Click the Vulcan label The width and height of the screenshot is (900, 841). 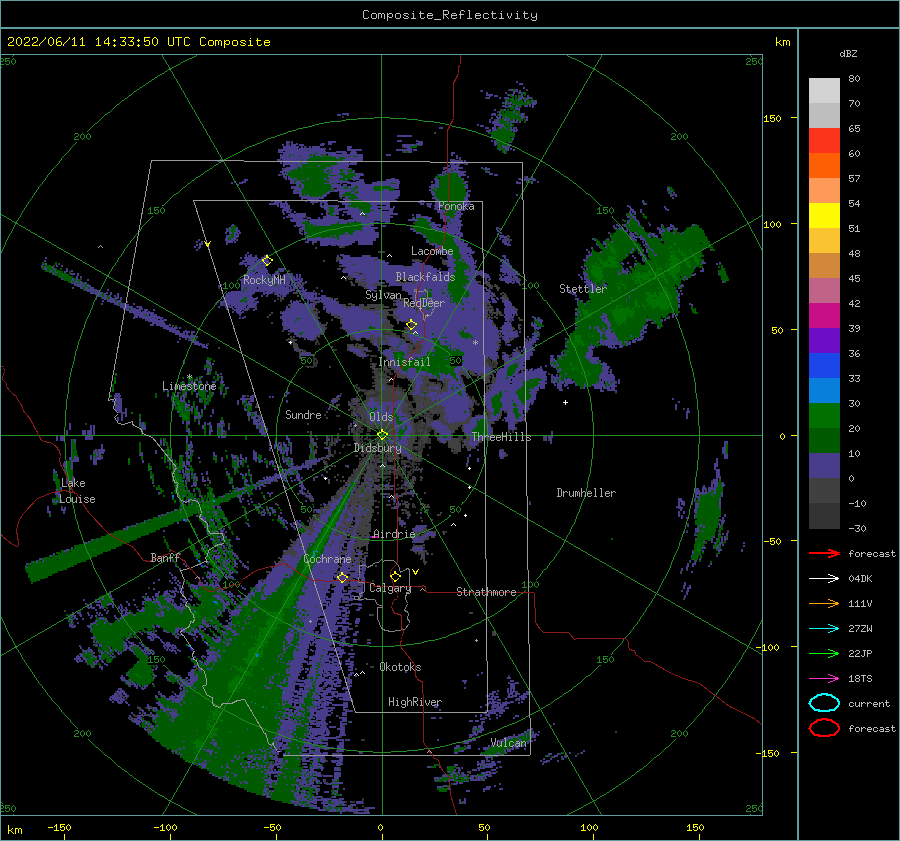click(509, 743)
